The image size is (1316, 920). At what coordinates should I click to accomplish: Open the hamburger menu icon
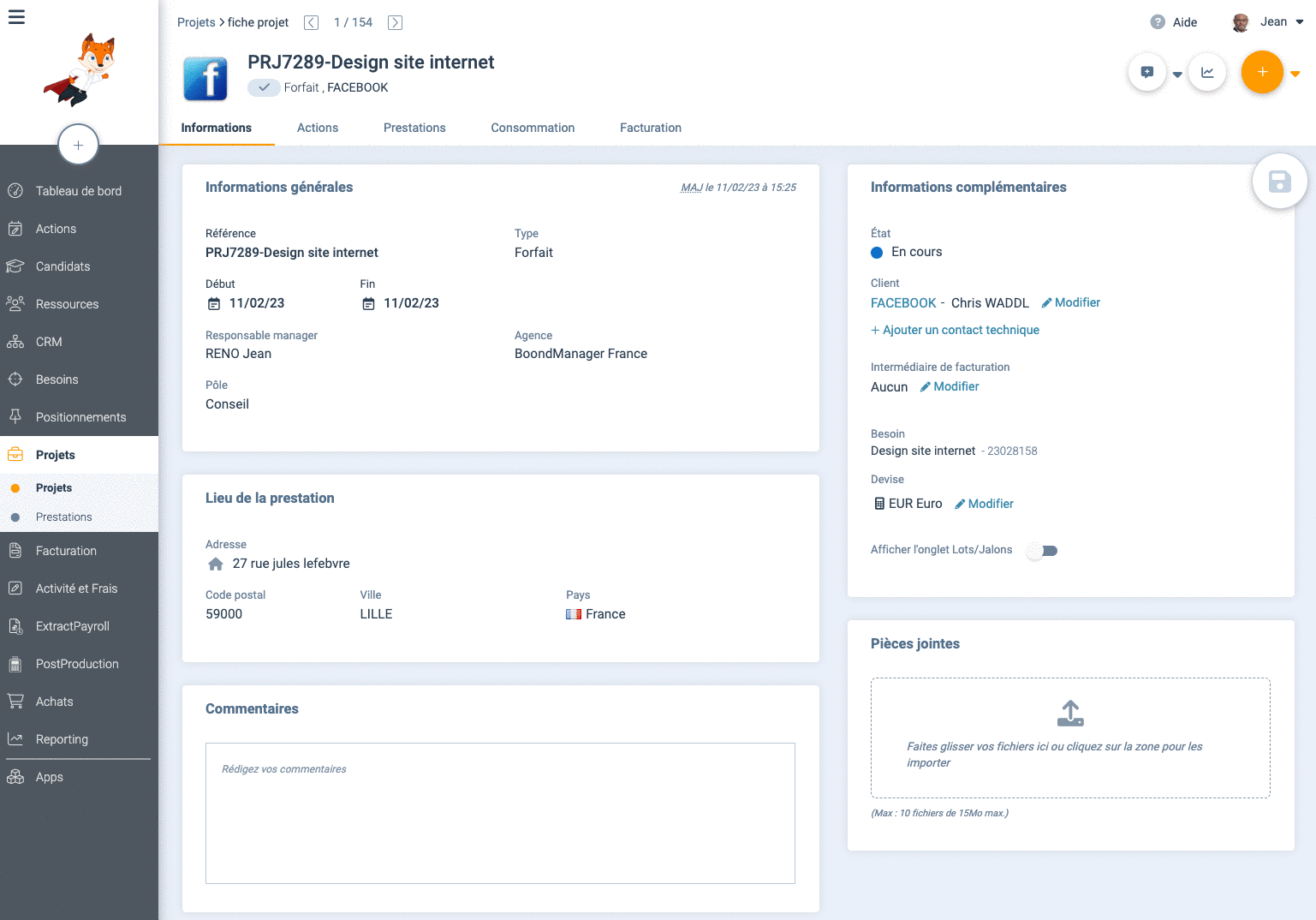[16, 17]
